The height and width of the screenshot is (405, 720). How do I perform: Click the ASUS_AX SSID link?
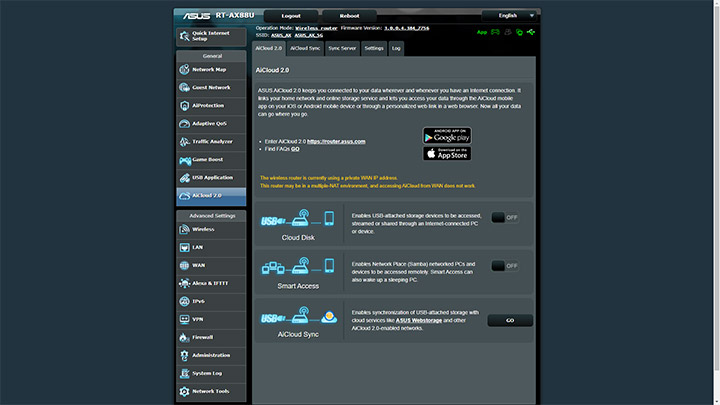coord(281,35)
